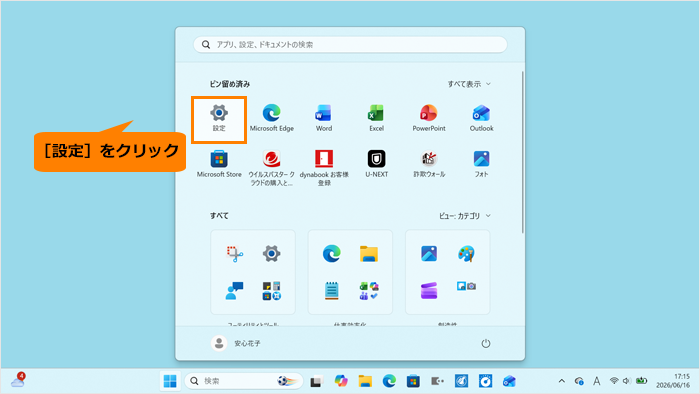Viewport: 700px width, 394px height.
Task: Click the Start menu search field
Action: [350, 45]
